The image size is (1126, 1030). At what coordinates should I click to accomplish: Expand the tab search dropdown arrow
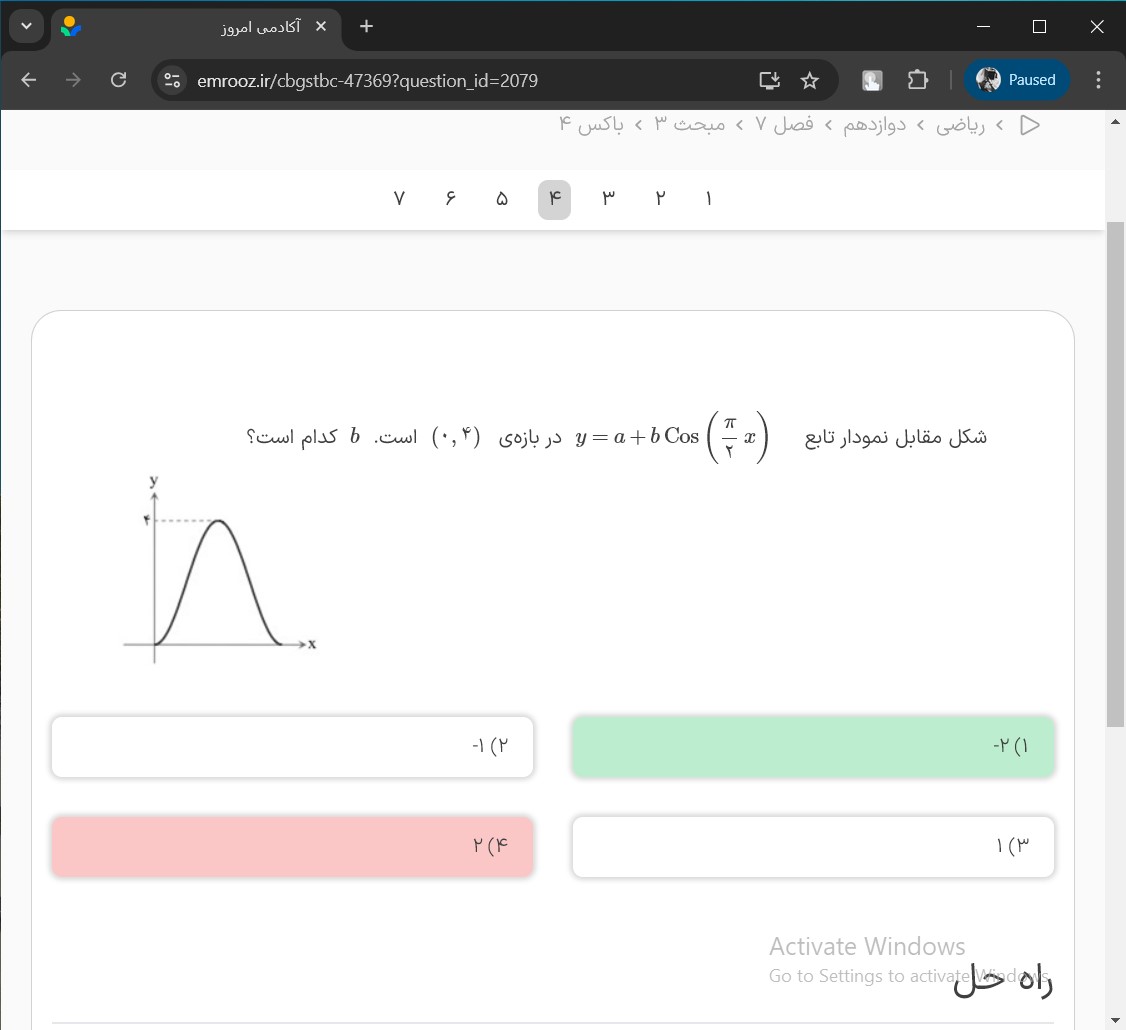[x=26, y=27]
